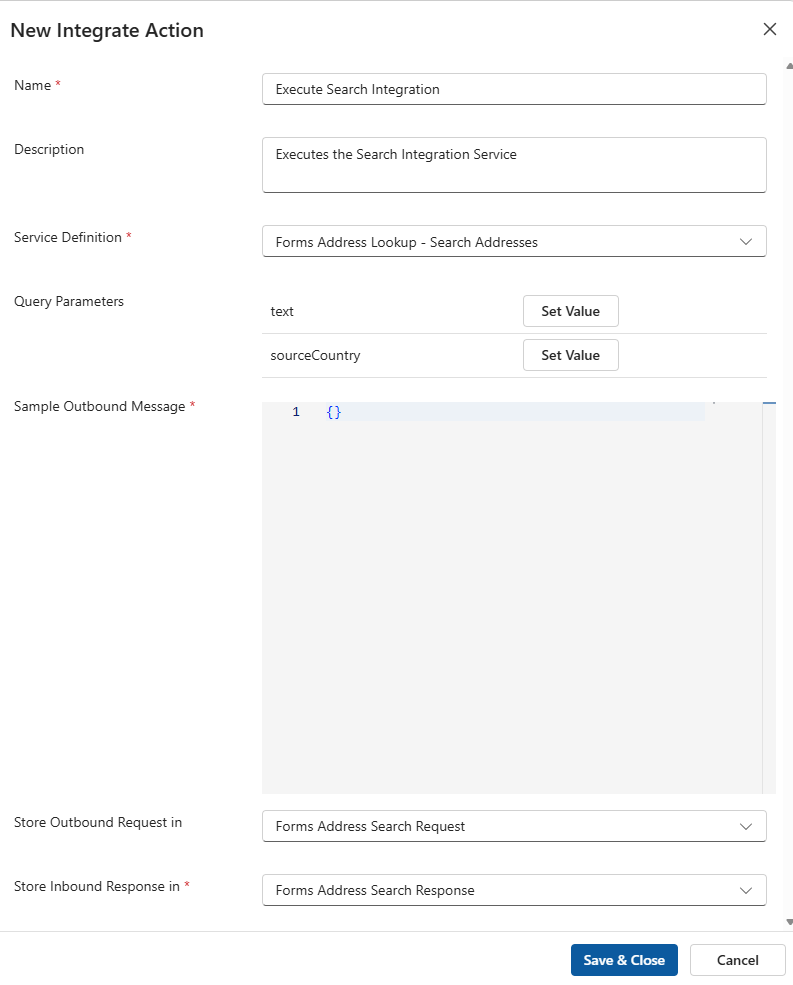Click the Save & Close button
793x985 pixels.
tap(624, 960)
